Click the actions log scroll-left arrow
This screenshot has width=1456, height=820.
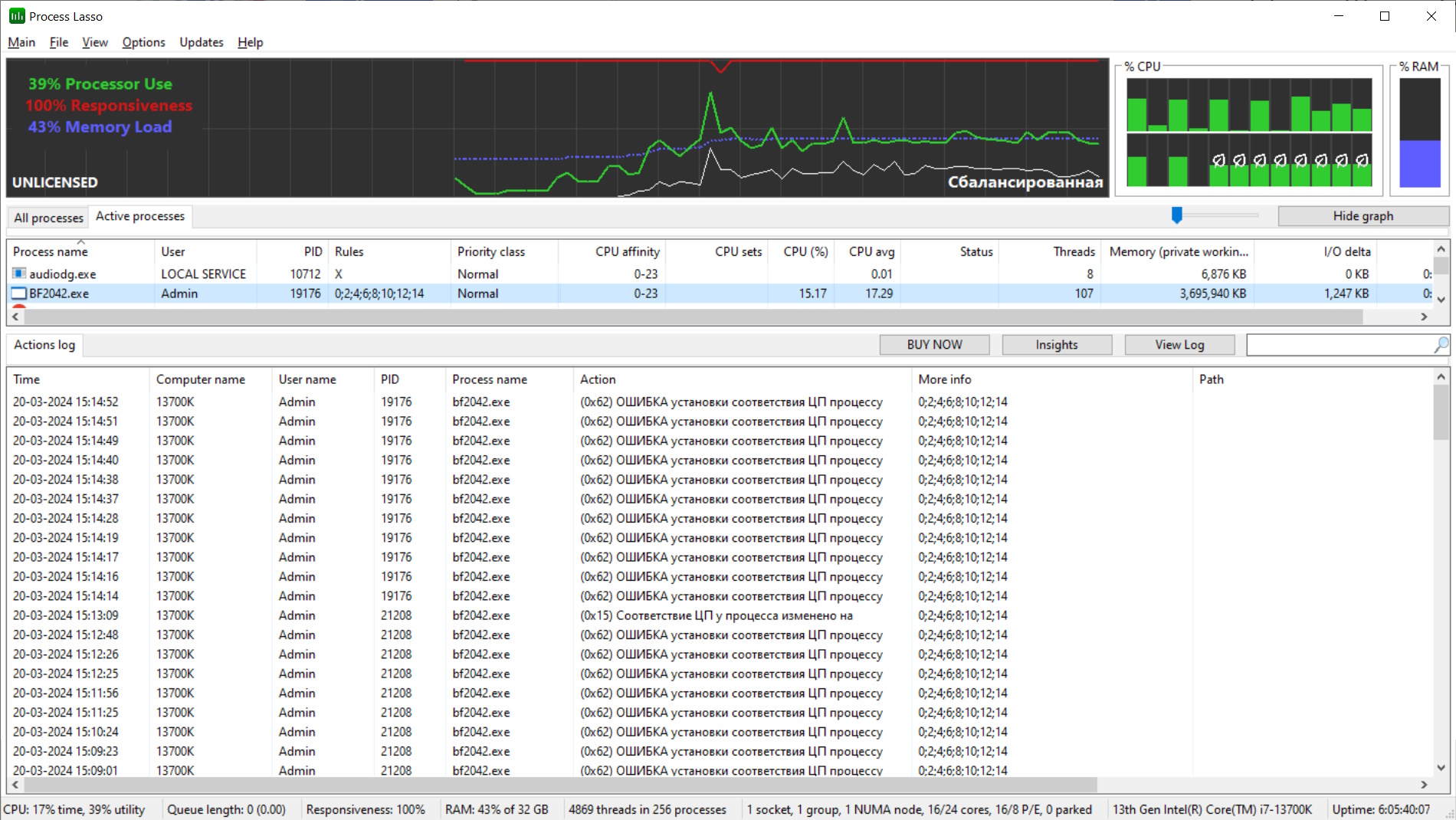(15, 785)
